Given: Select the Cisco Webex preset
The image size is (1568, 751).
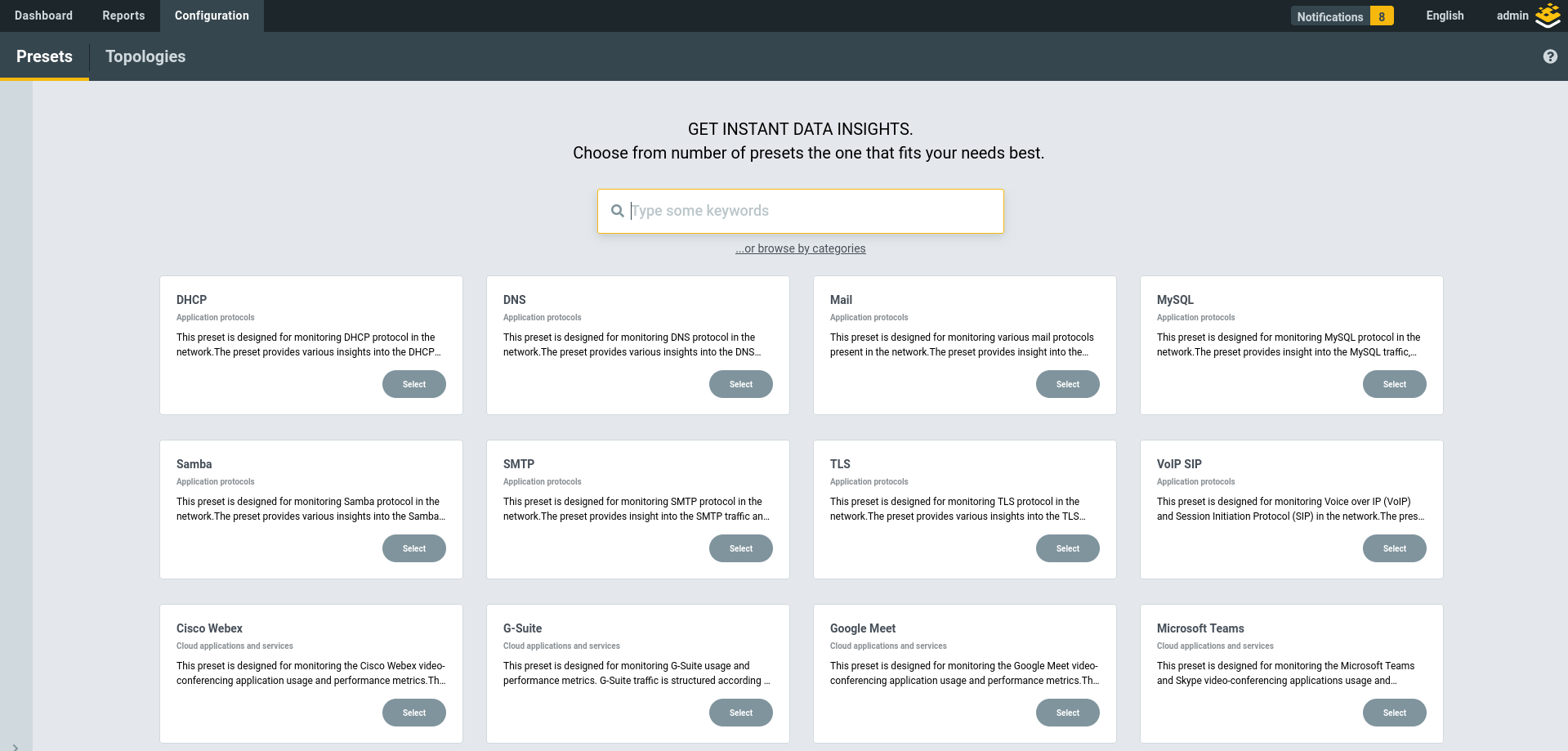Looking at the screenshot, I should point(414,713).
